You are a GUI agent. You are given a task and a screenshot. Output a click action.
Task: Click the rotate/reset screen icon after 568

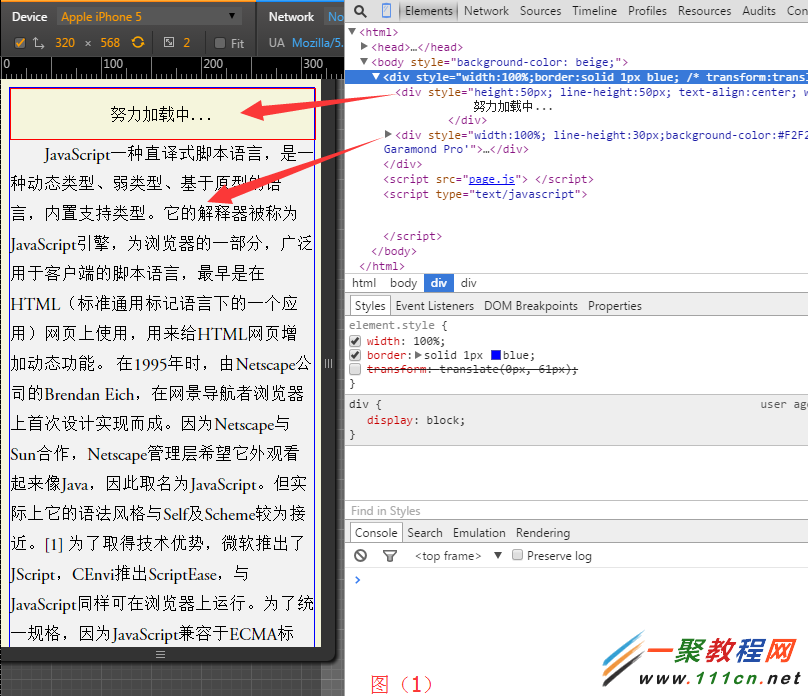pos(138,42)
